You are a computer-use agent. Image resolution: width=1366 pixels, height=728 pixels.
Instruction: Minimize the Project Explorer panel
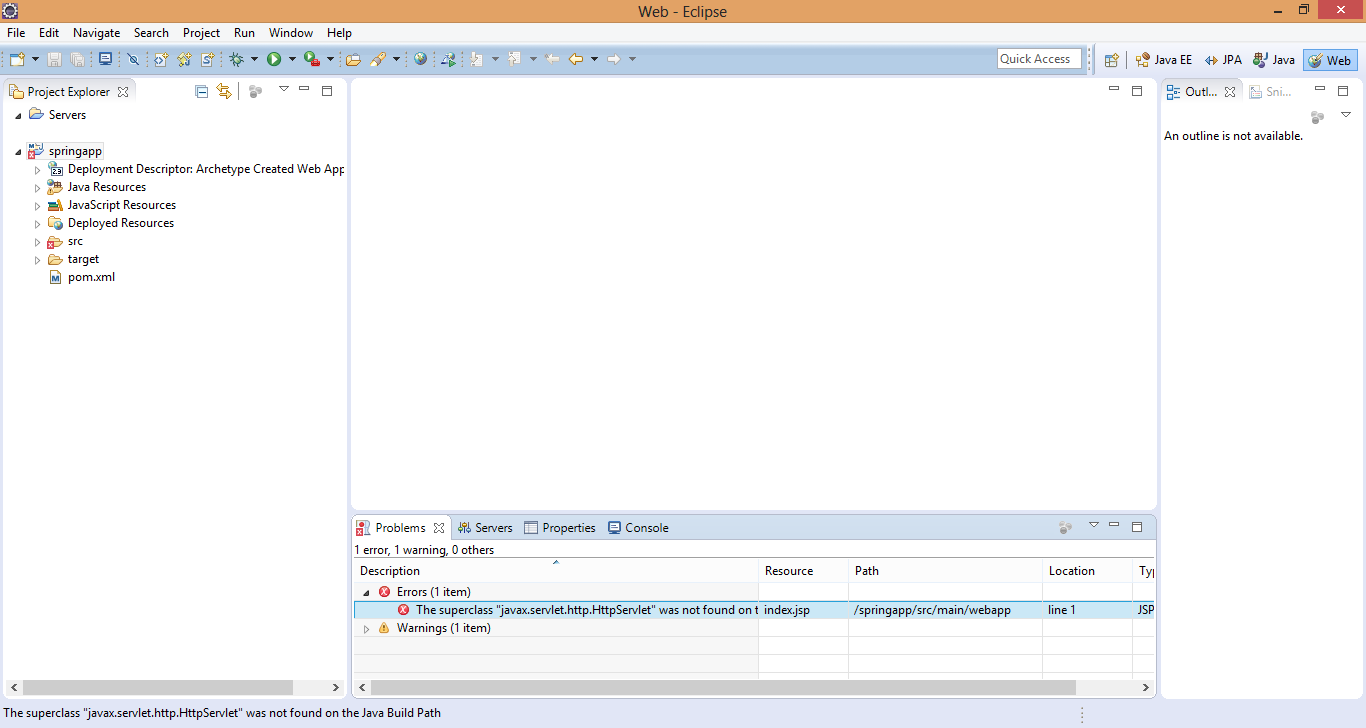(x=304, y=90)
